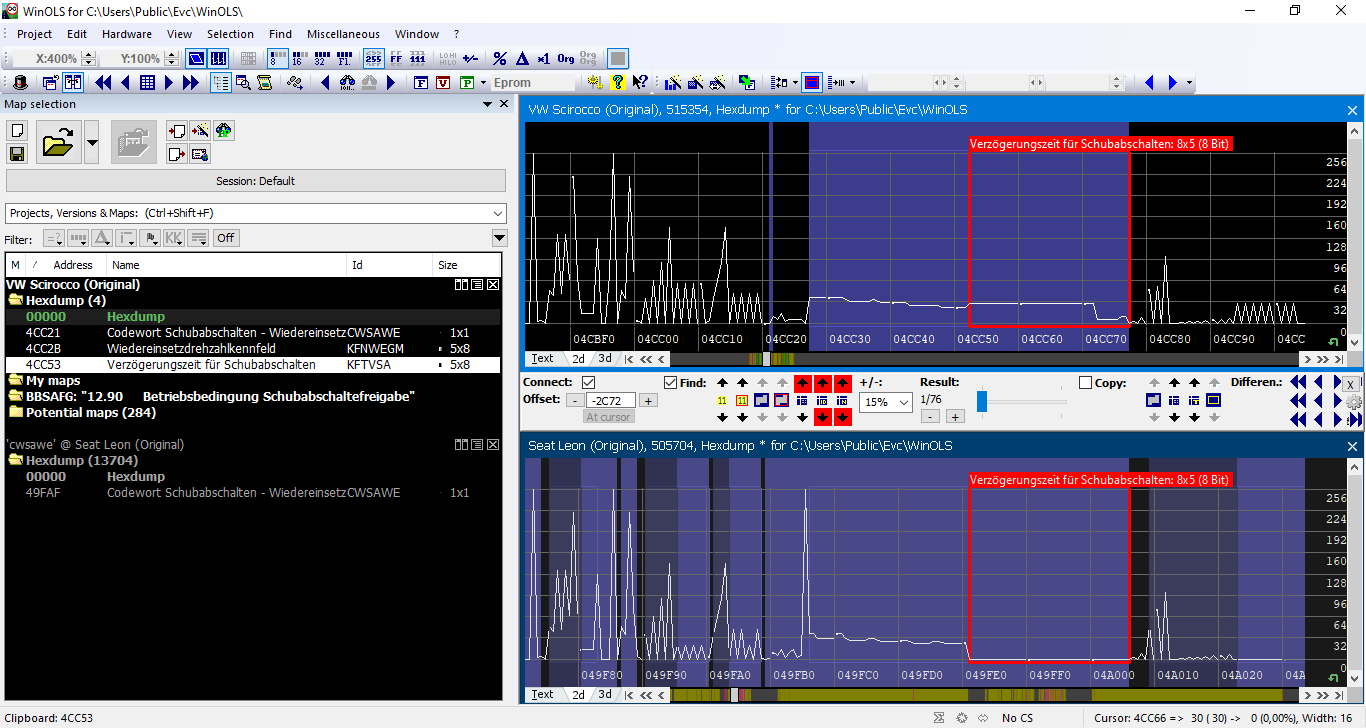This screenshot has width=1366, height=728.
Task: Open the Miscellaneous menu
Action: [343, 34]
